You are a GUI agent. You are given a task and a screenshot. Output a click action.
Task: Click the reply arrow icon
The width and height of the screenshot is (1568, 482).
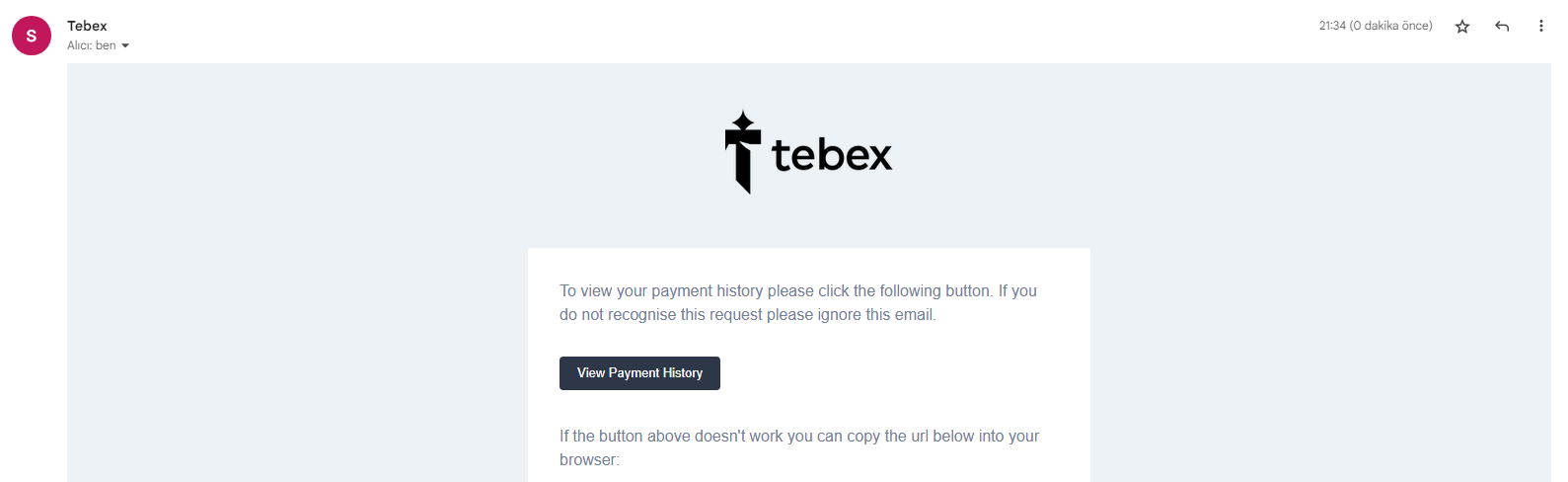[1502, 27]
